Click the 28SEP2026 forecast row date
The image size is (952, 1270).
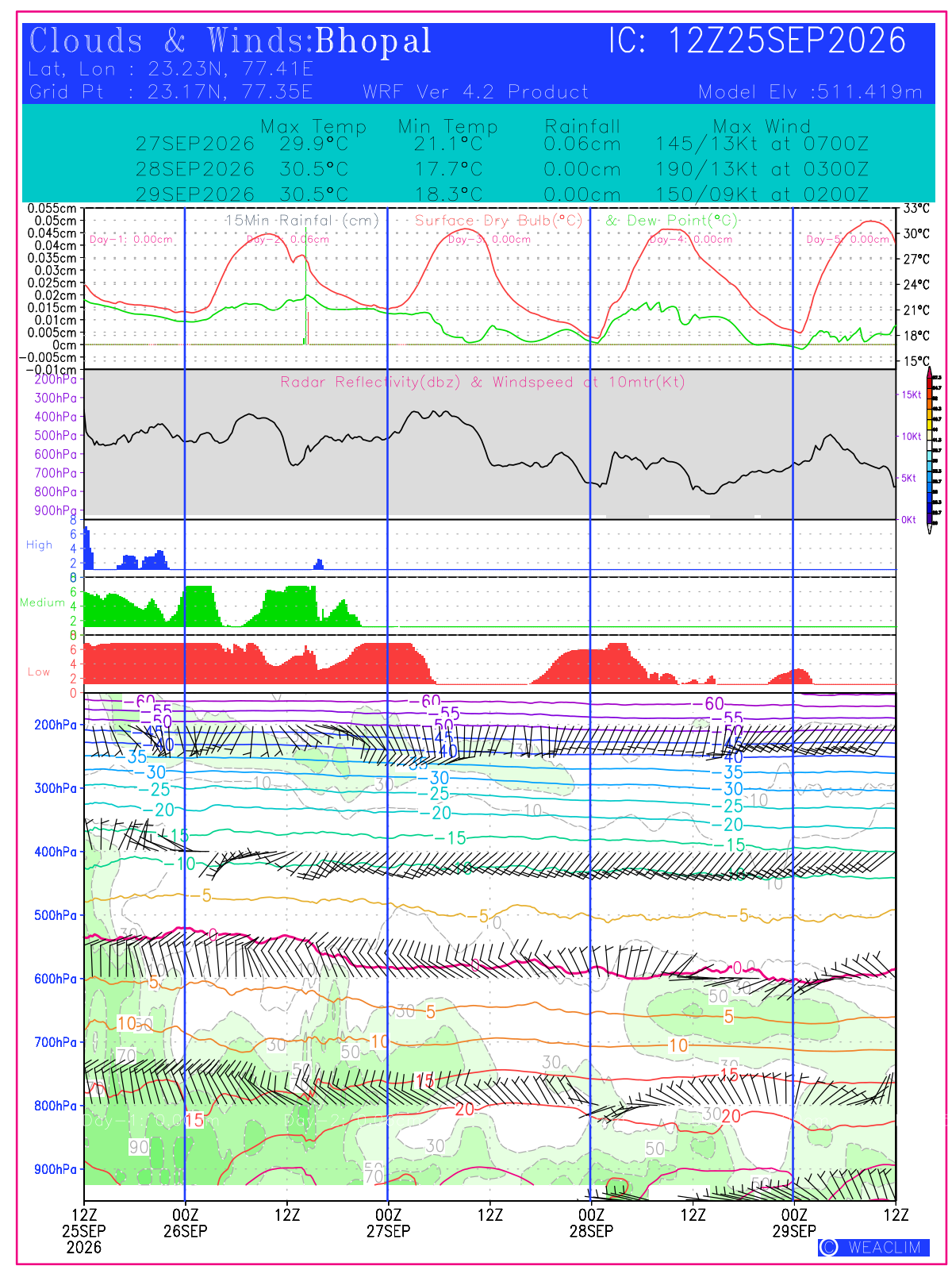tap(195, 169)
